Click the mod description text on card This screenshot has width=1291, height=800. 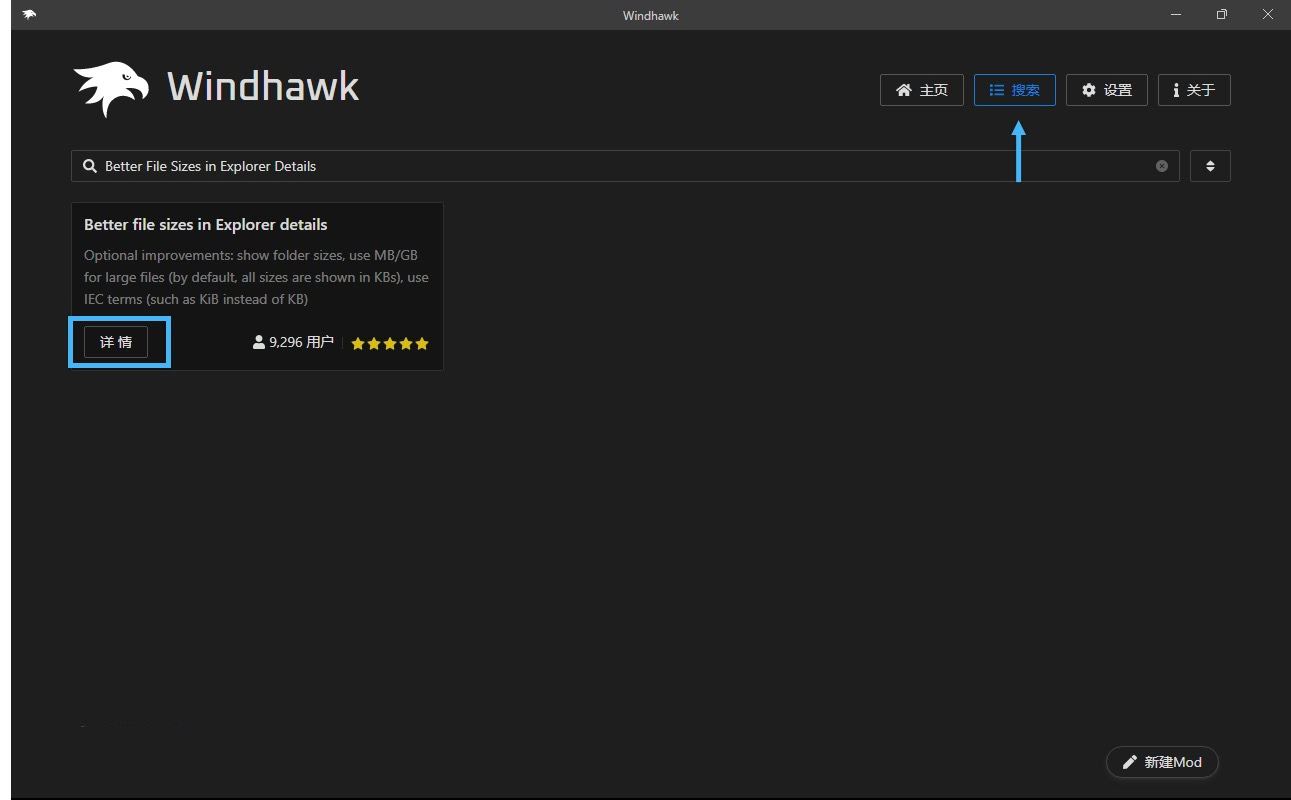pos(256,277)
